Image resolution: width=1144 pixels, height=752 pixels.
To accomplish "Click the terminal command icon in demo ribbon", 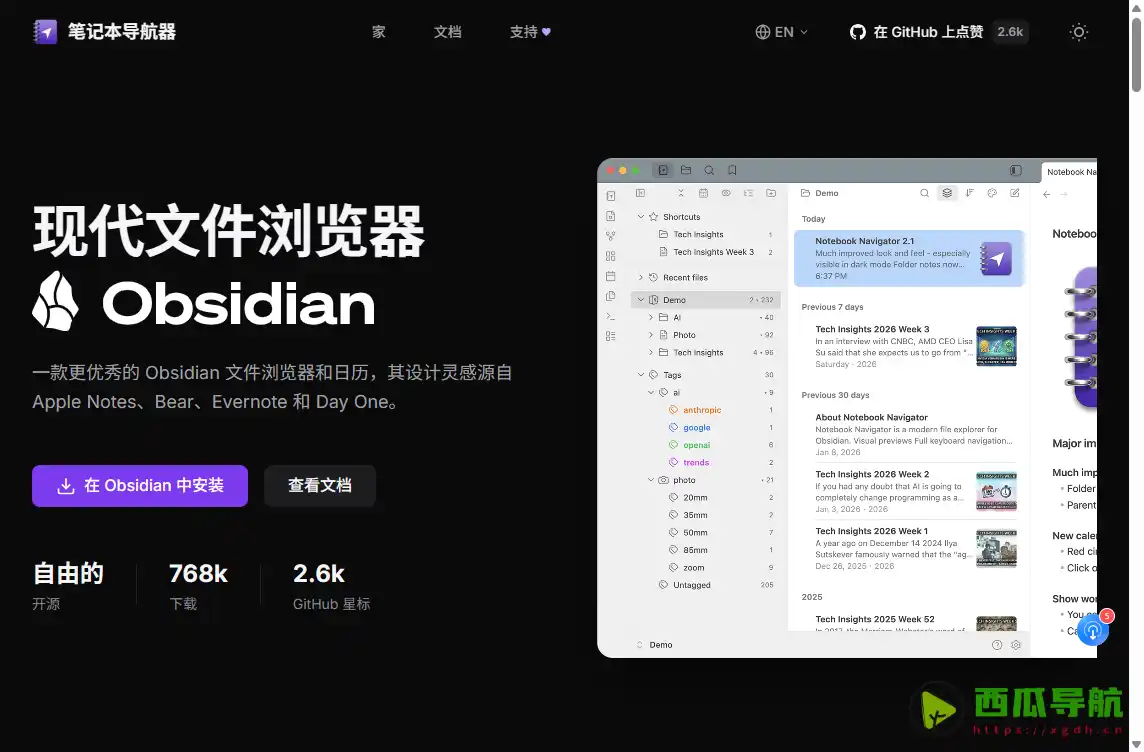I will [x=611, y=317].
